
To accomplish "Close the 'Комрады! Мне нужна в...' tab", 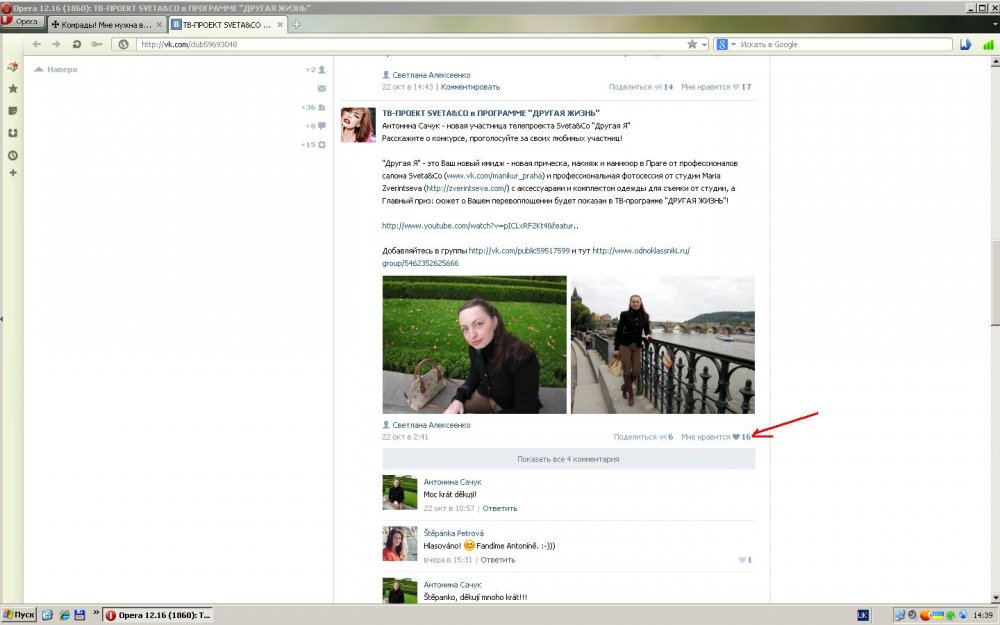I will pos(159,25).
